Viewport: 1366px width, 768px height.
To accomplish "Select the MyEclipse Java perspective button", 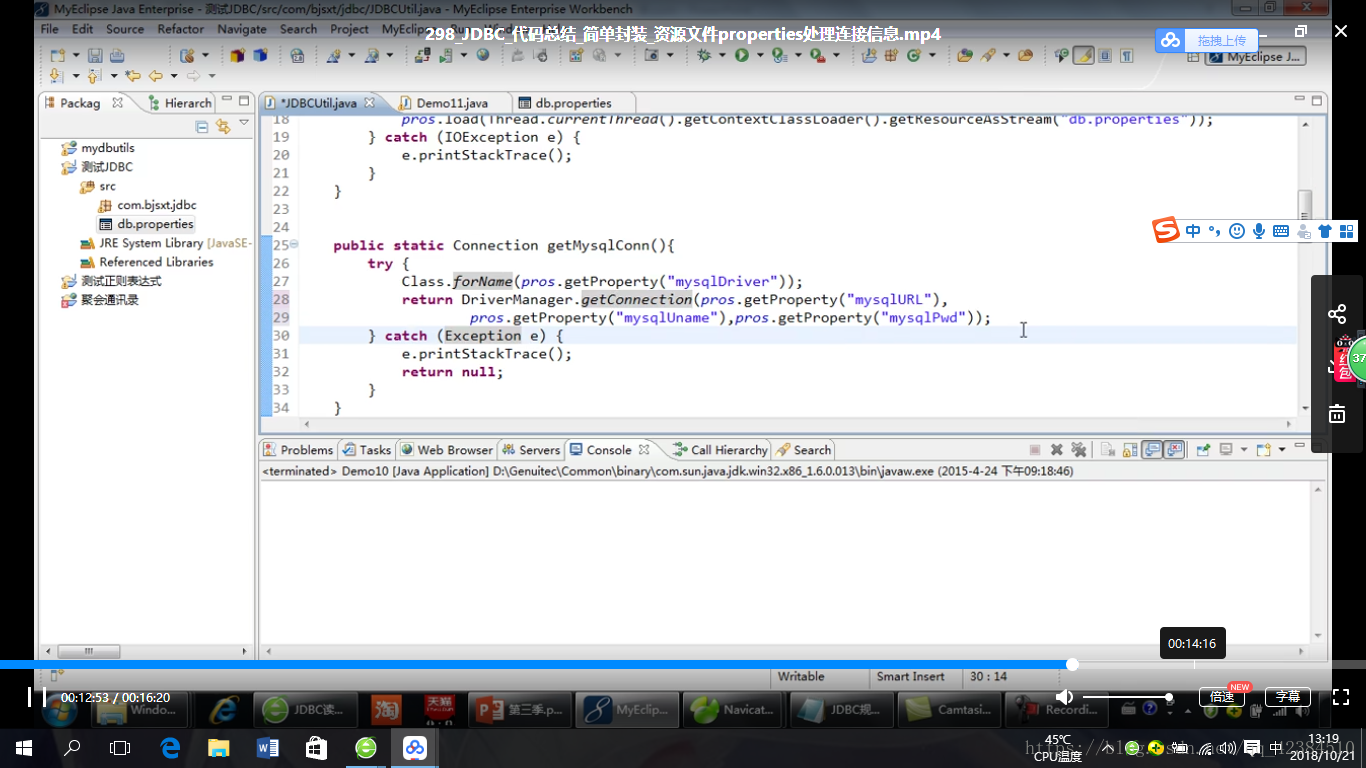I will [1255, 57].
